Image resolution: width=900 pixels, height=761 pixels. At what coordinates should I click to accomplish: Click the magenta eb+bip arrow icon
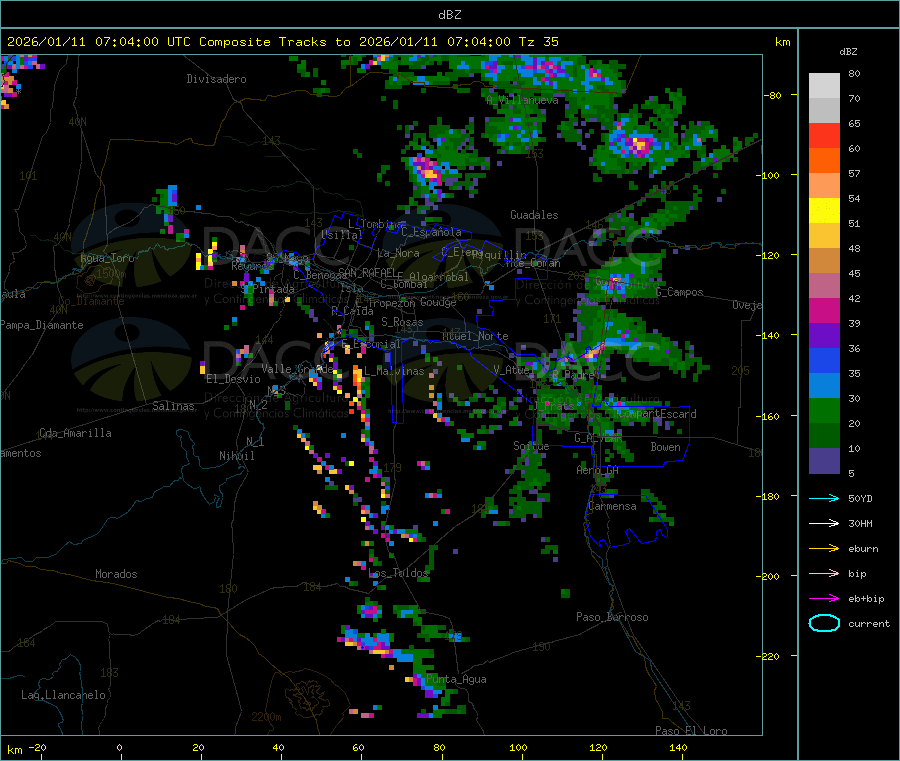(824, 598)
